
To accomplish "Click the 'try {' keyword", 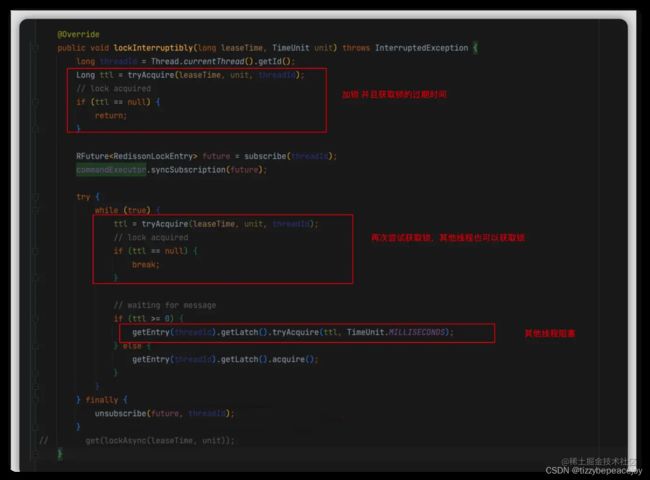I will click(x=88, y=197).
